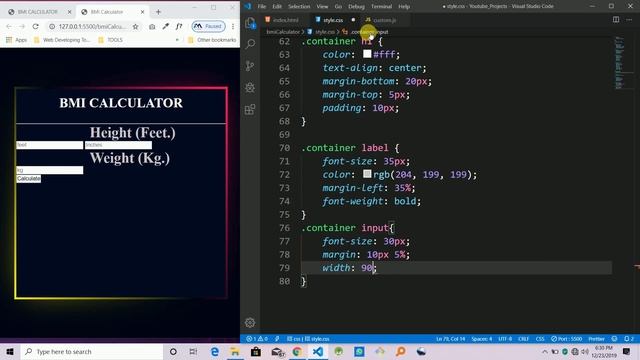This screenshot has height=360, width=640.
Task: Switch to Chrome from taskbar
Action: pyautogui.click(x=297, y=351)
